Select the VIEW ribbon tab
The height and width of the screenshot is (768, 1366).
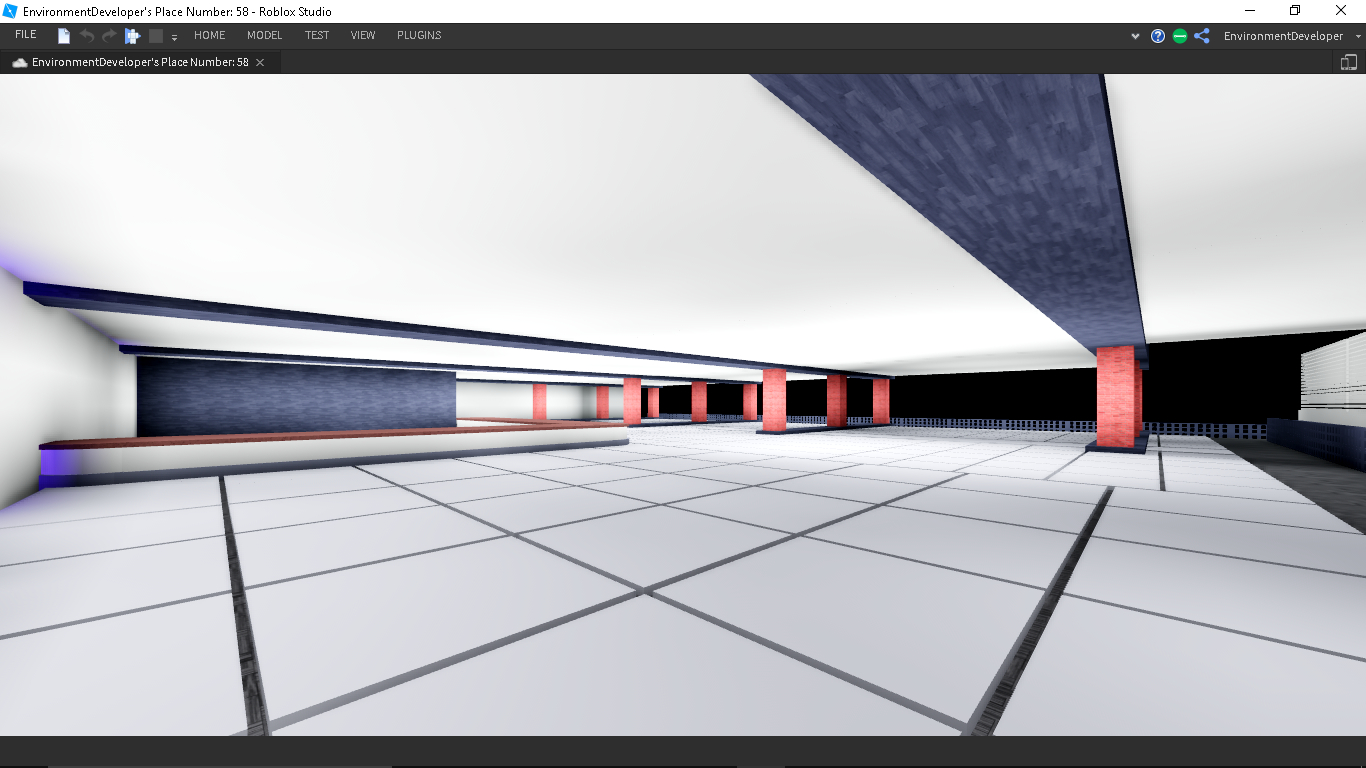pyautogui.click(x=363, y=35)
